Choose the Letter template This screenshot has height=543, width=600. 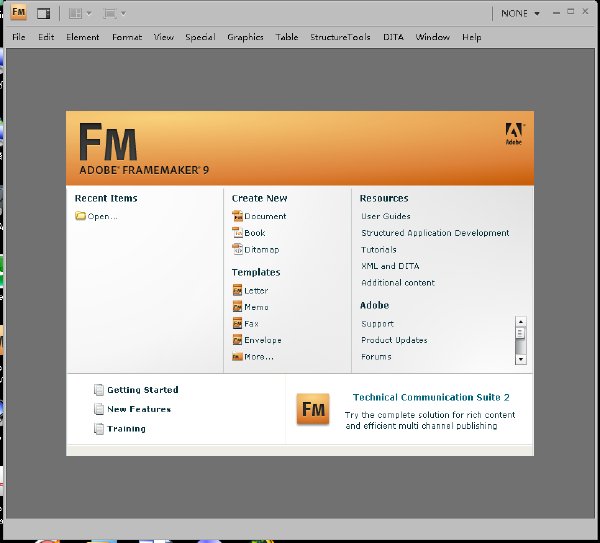tap(256, 290)
